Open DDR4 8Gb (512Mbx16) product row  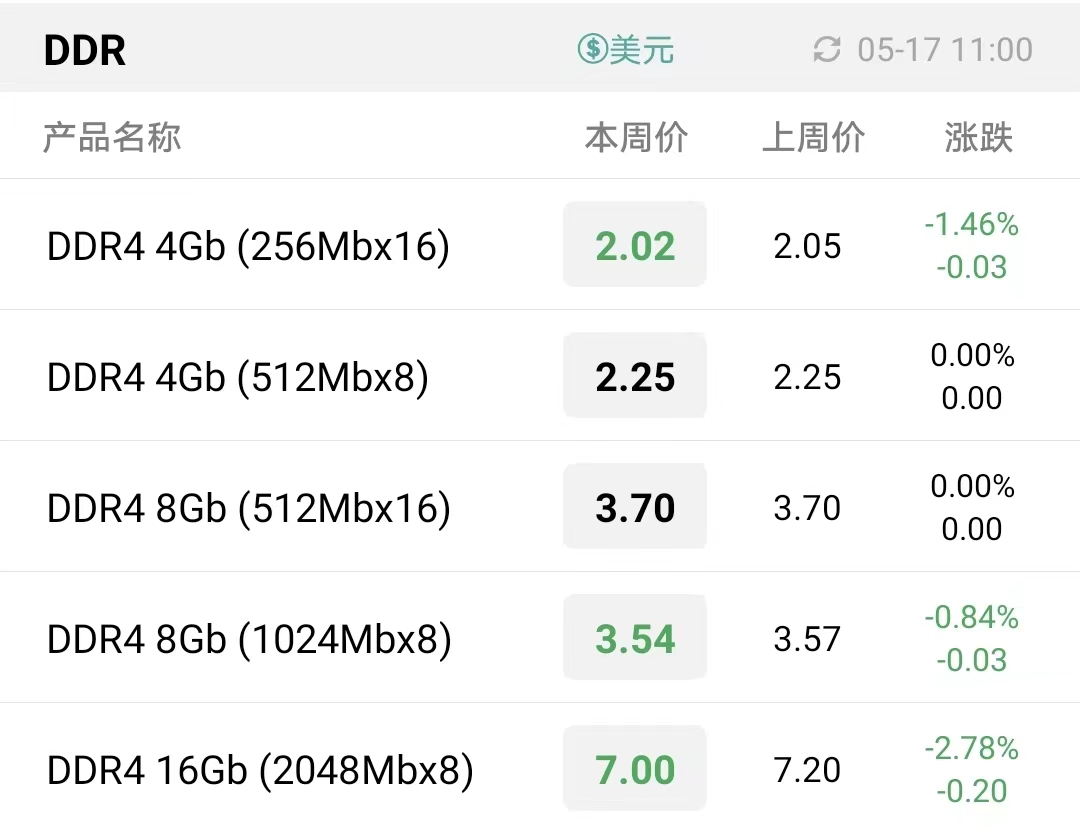[540, 506]
